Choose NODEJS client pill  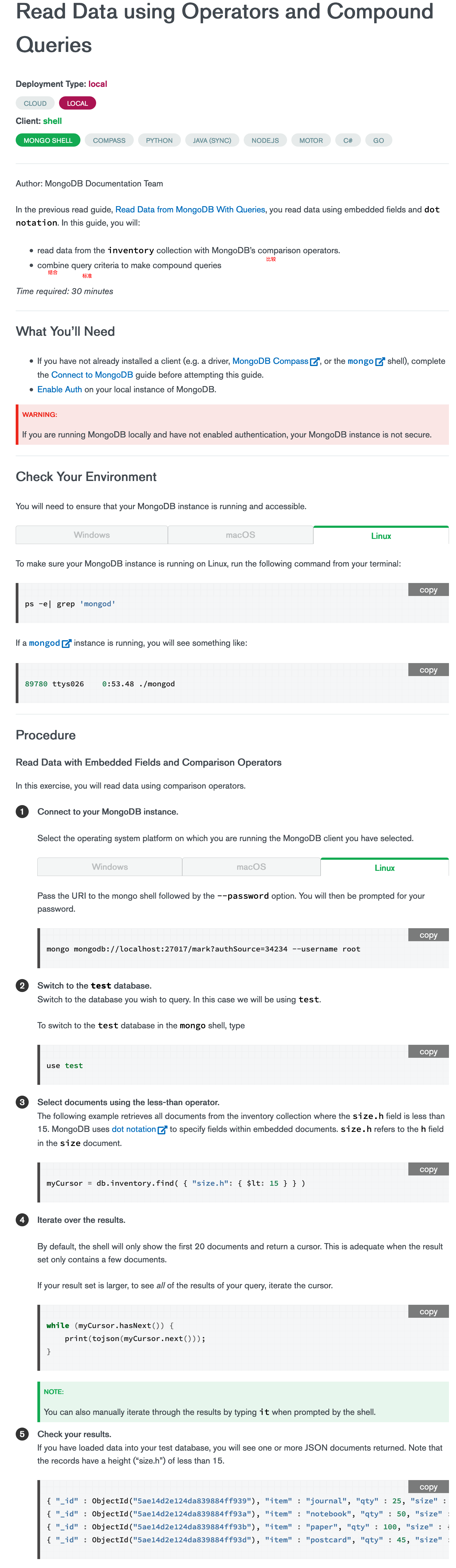[x=265, y=141]
